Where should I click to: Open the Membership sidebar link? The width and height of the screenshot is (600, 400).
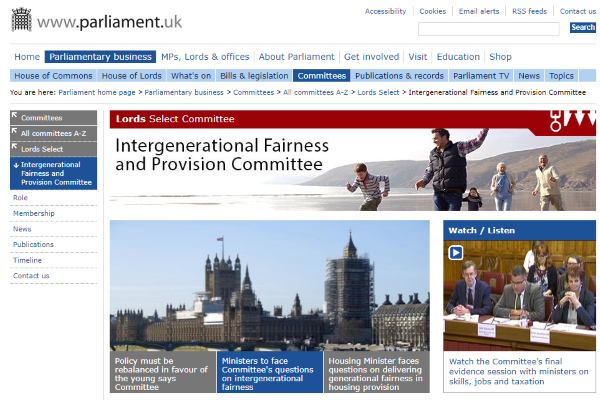[x=34, y=213]
